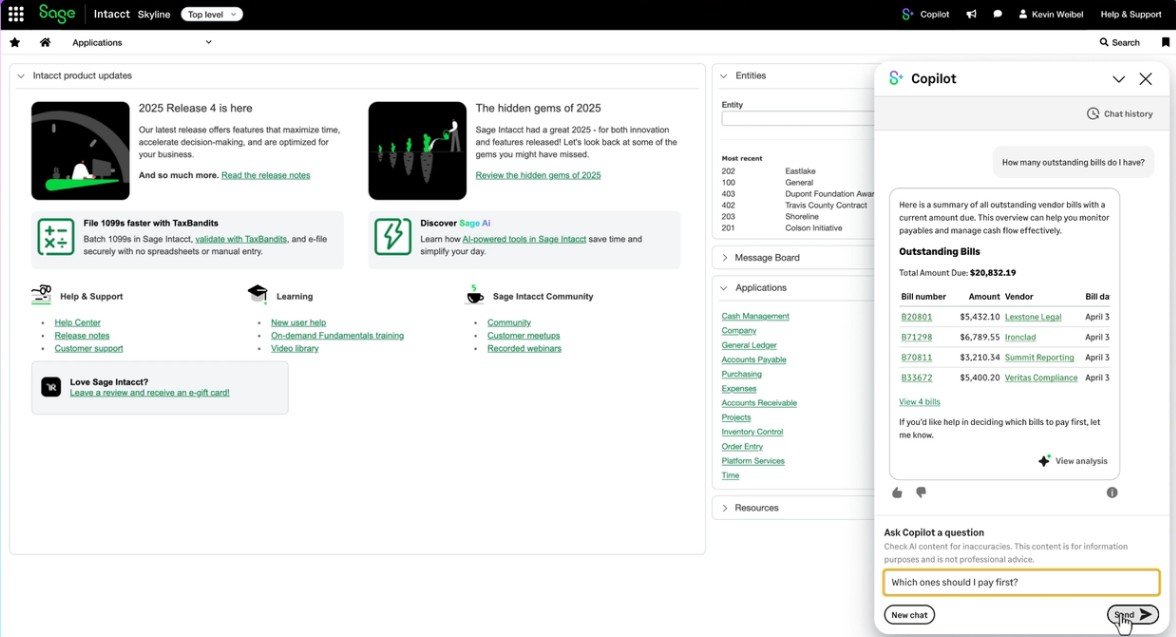Screen dimensions: 1176x637
Task: Open the Inventory Control application
Action: click(752, 432)
